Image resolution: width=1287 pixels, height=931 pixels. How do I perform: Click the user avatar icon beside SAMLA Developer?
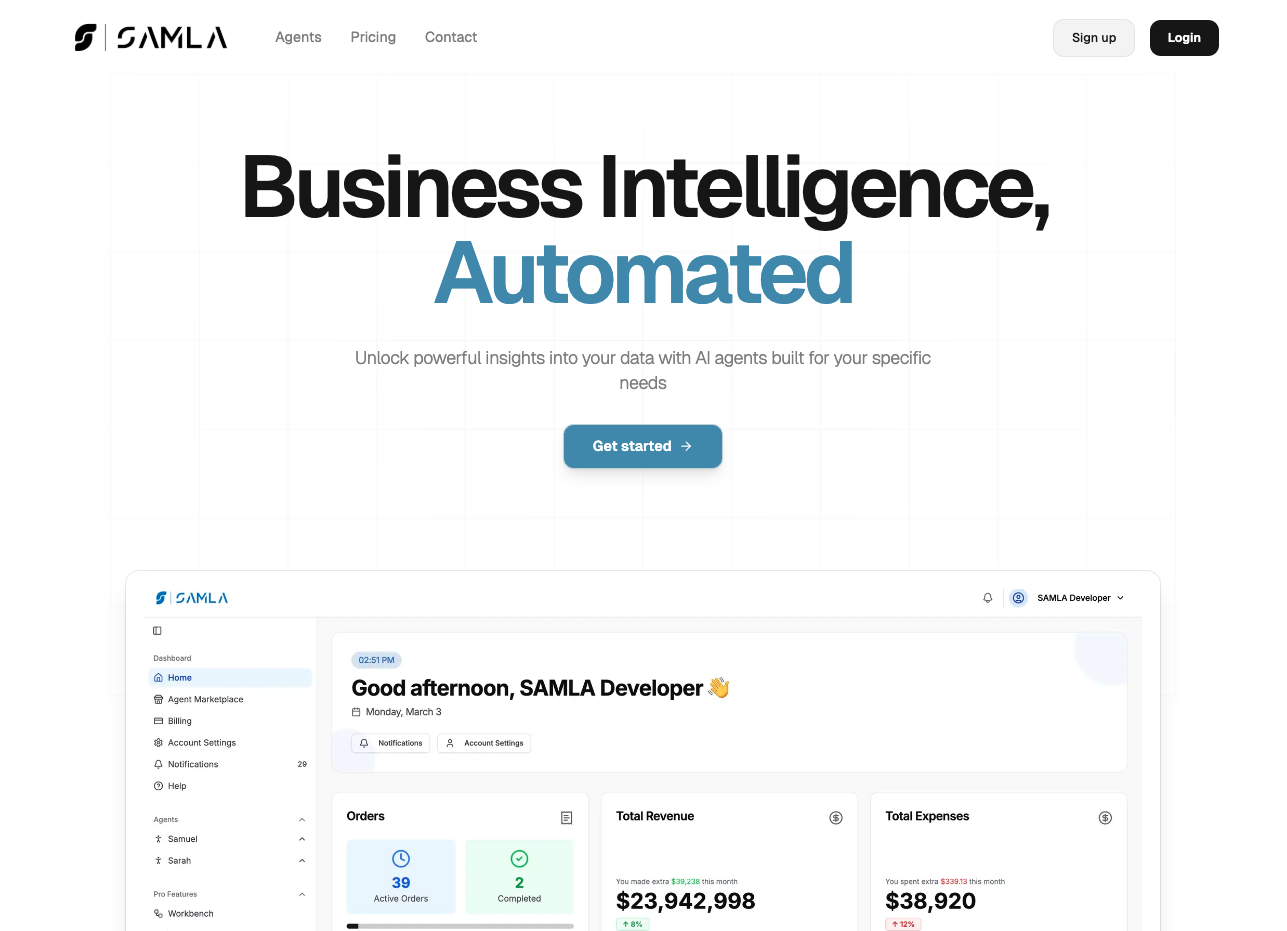point(1018,598)
